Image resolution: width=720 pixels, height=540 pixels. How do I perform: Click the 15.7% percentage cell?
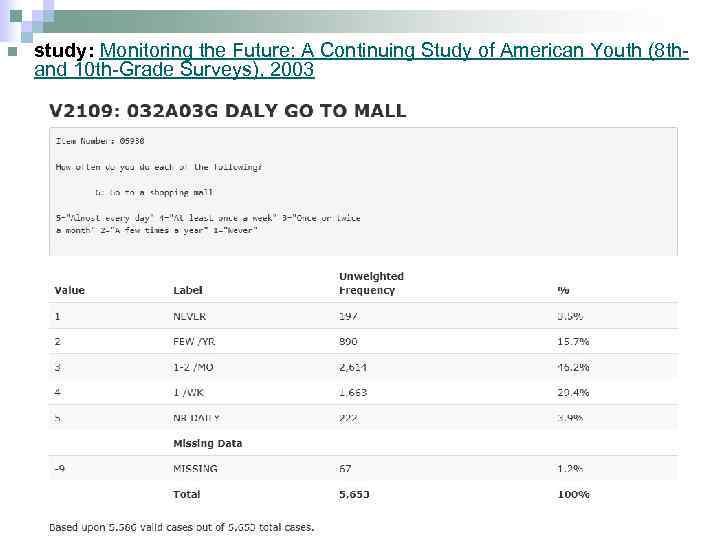pos(573,341)
